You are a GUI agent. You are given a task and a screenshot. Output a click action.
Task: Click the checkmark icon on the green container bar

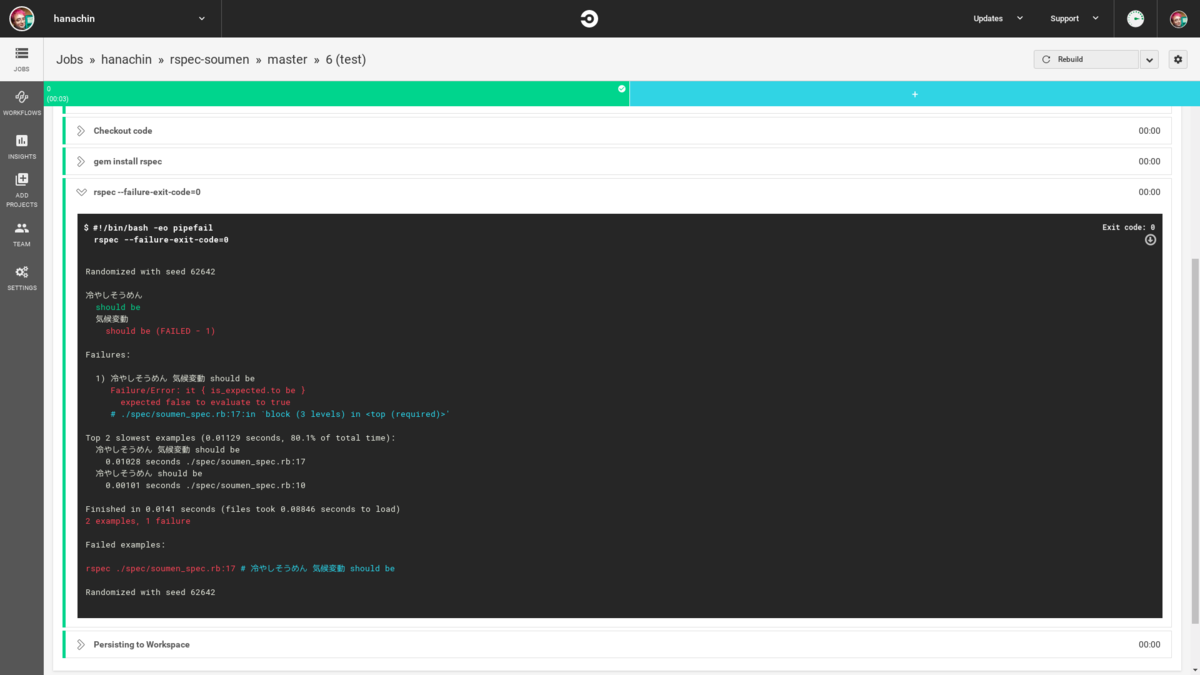tap(622, 89)
